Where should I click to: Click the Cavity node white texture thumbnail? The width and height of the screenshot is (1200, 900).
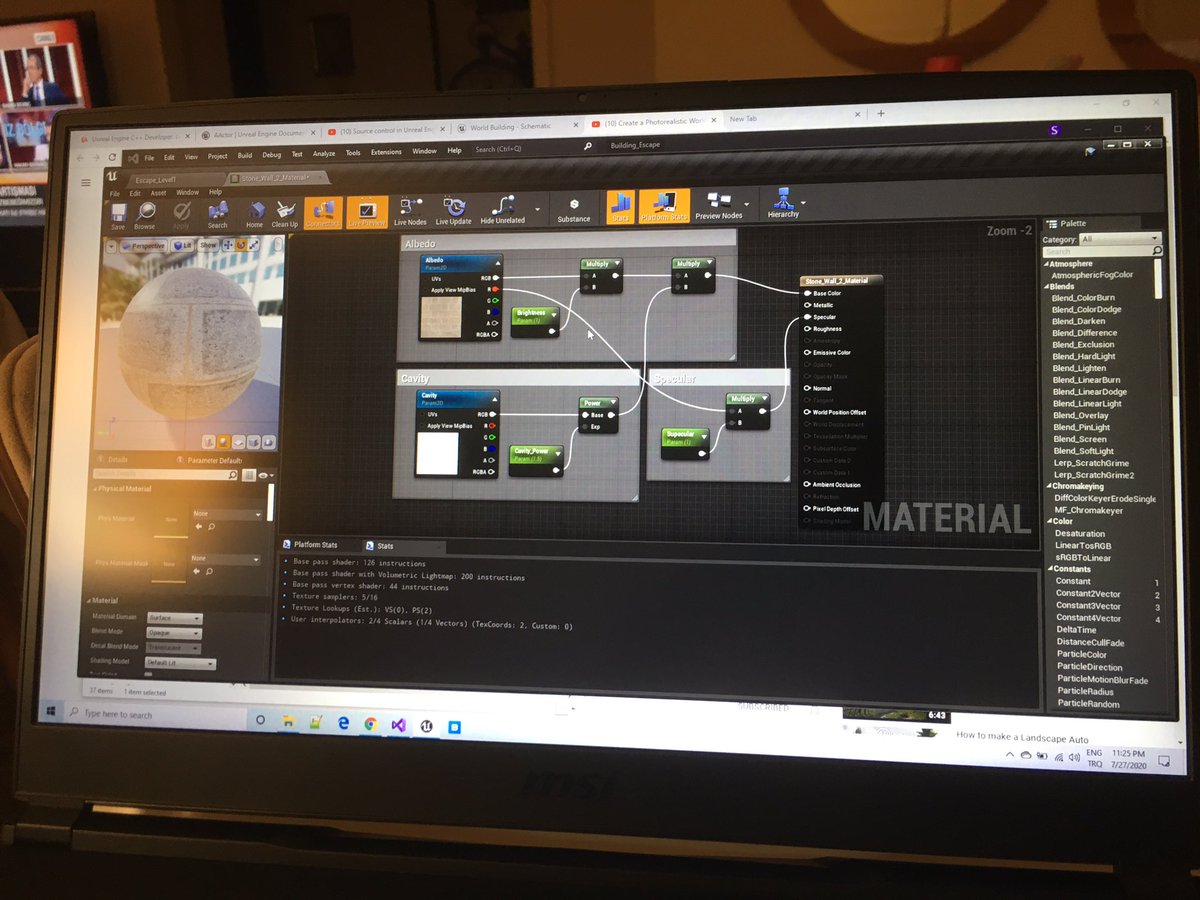tap(438, 453)
